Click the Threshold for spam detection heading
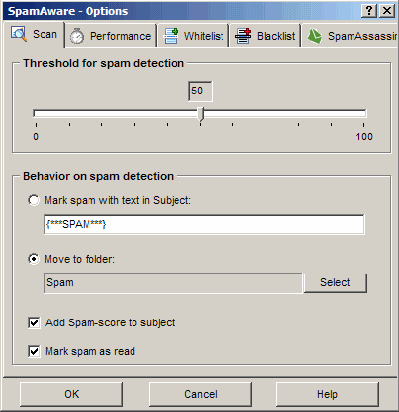The image size is (399, 412). point(103,63)
